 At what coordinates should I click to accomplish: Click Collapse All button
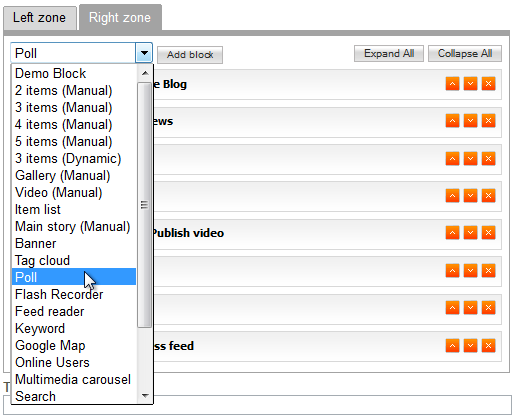(x=465, y=54)
